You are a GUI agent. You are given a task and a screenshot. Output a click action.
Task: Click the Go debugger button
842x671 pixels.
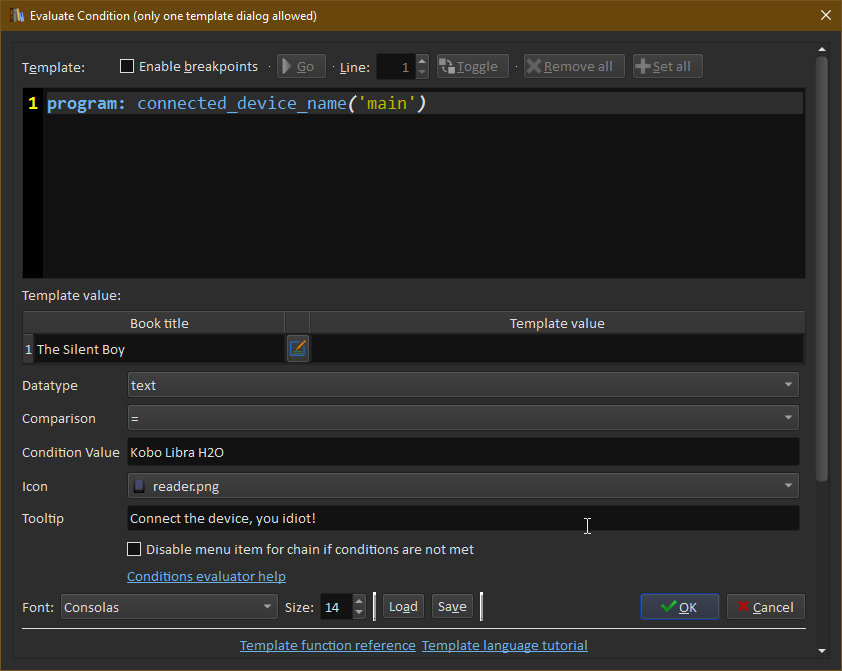(301, 67)
